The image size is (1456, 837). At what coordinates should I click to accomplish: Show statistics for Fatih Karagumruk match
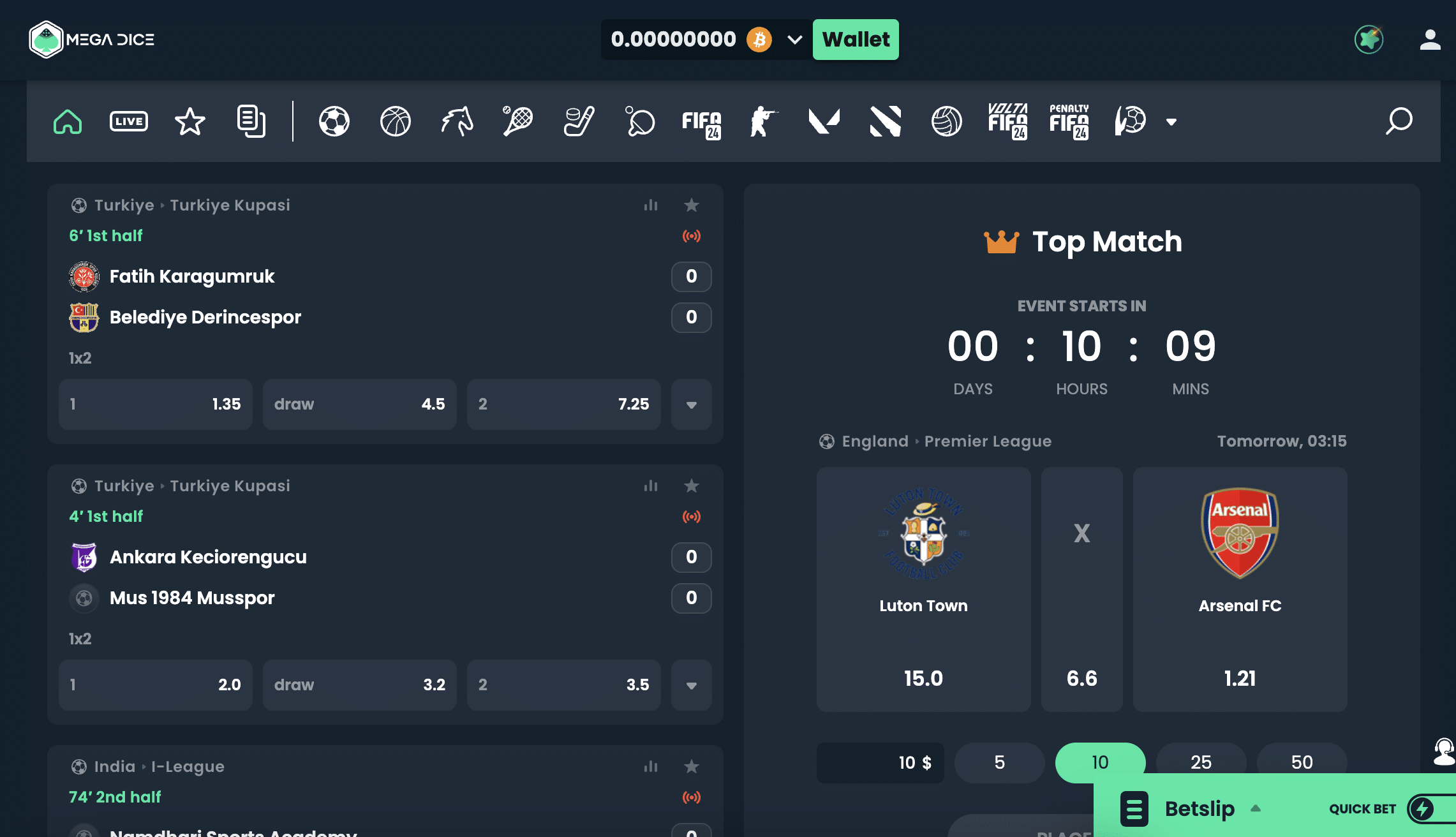(x=651, y=205)
